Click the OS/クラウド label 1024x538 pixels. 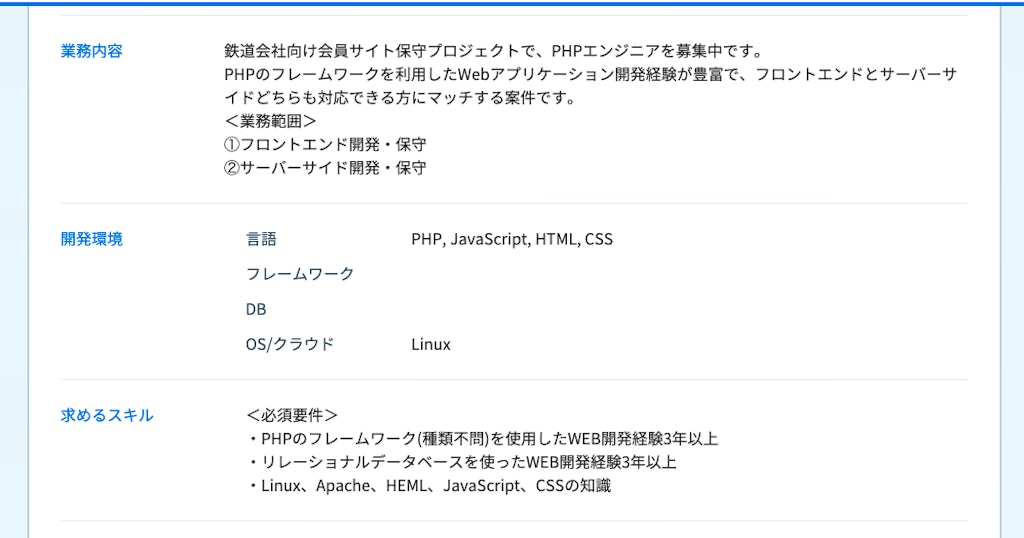pos(290,344)
